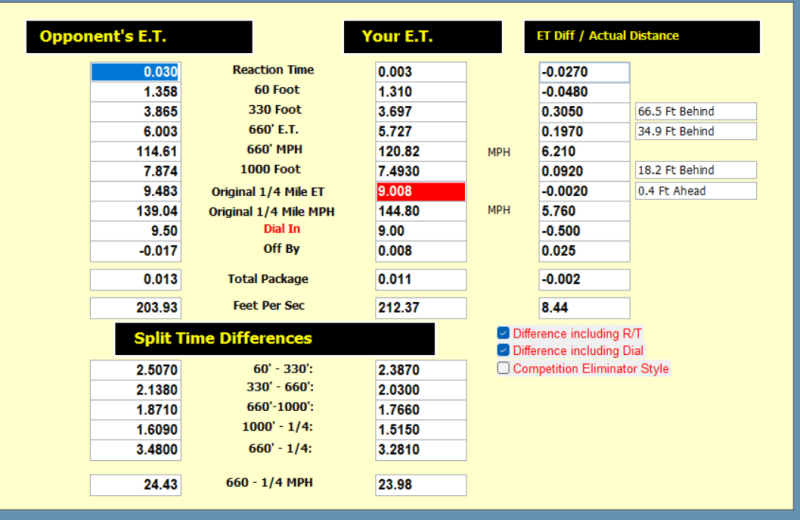Click Dial In difference field -0.500
The image size is (800, 520).
584,231
